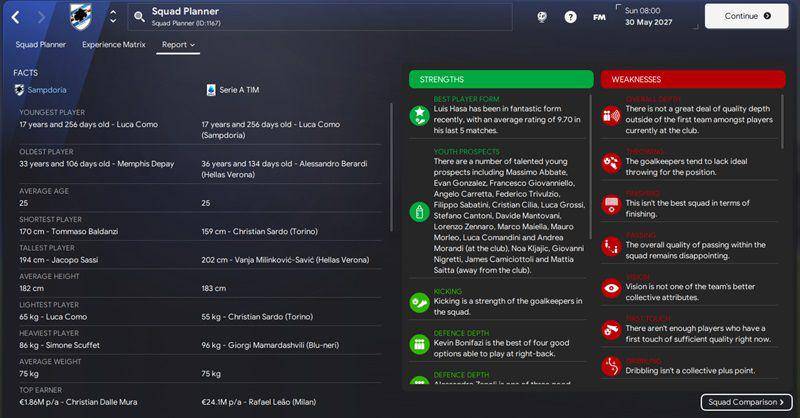Open the help question mark icon
Screen dimensions: 800x418
tap(570, 17)
